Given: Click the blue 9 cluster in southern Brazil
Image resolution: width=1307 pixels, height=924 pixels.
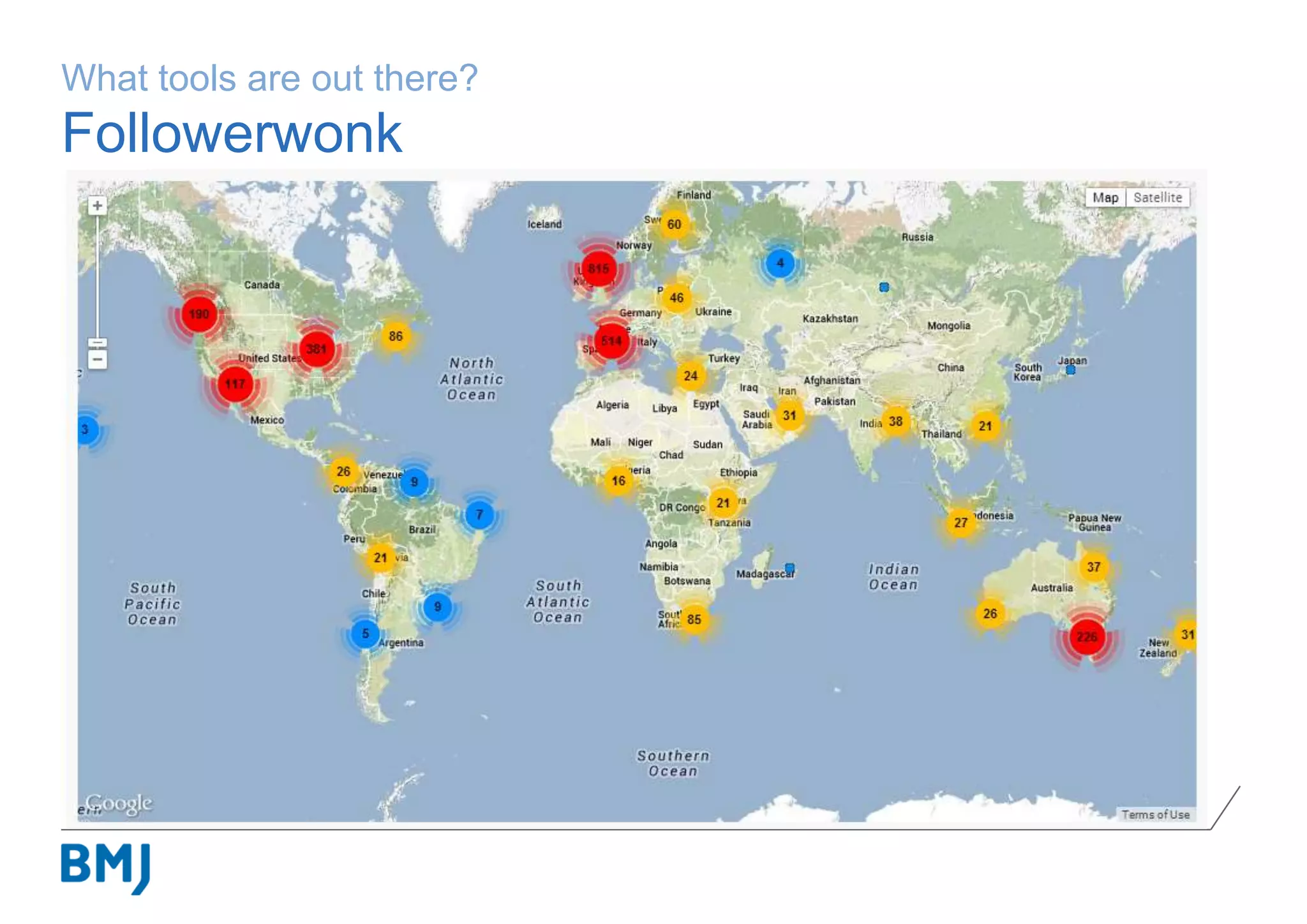Looking at the screenshot, I should coord(437,606).
